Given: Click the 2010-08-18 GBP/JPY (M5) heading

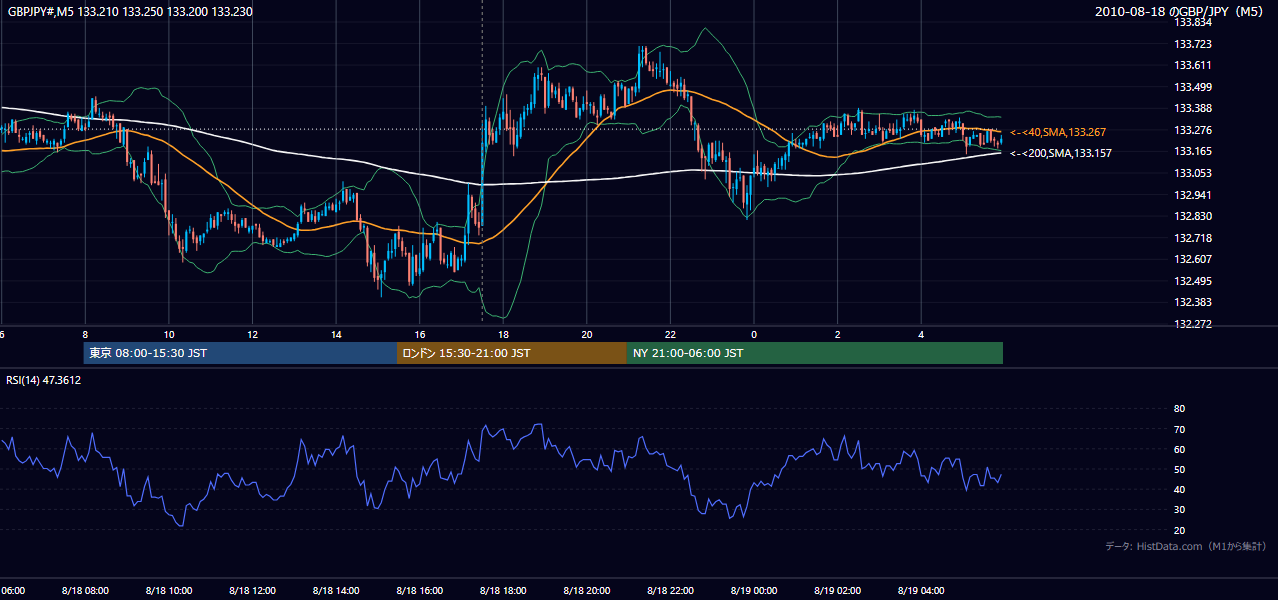Looking at the screenshot, I should (x=1181, y=12).
